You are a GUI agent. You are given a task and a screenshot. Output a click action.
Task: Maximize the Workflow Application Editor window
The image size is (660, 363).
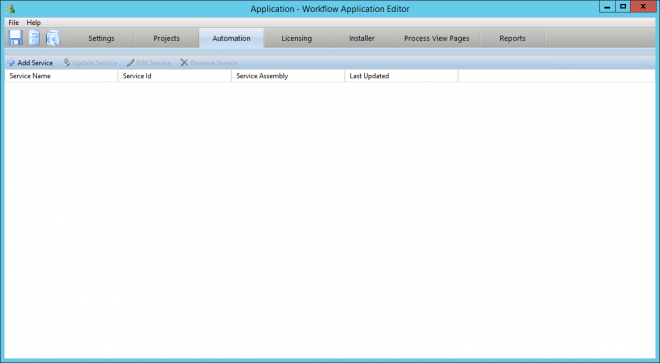coord(623,7)
